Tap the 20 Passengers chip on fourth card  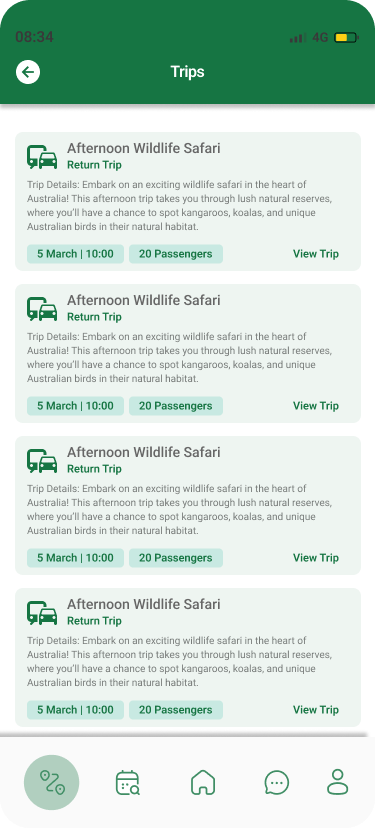coord(176,710)
